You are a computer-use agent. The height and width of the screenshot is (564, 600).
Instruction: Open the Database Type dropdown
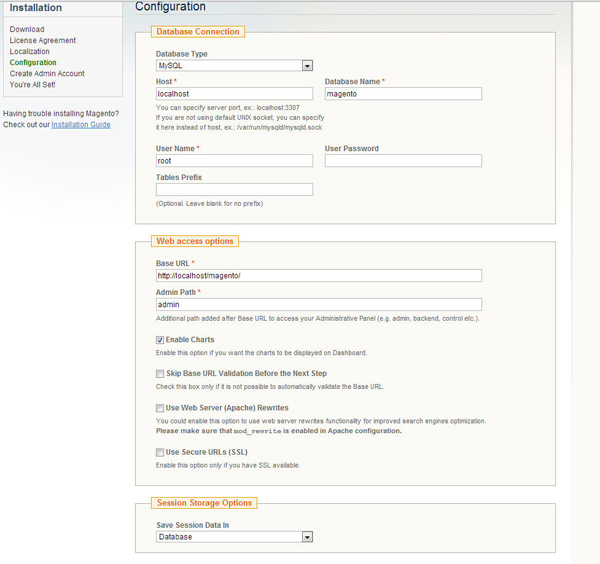pyautogui.click(x=234, y=66)
